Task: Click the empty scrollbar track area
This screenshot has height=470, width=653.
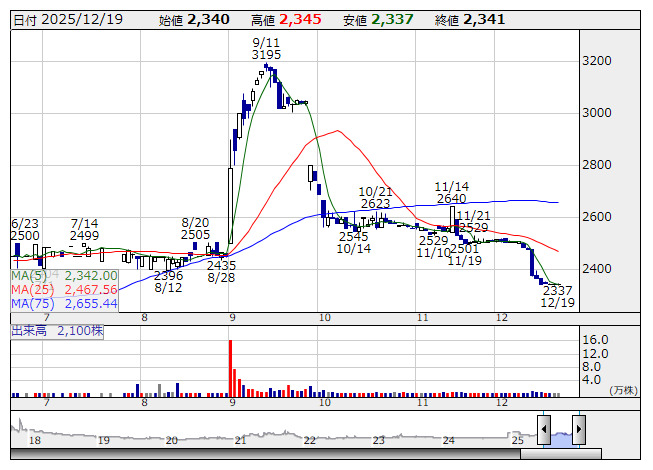Action: click(265, 454)
